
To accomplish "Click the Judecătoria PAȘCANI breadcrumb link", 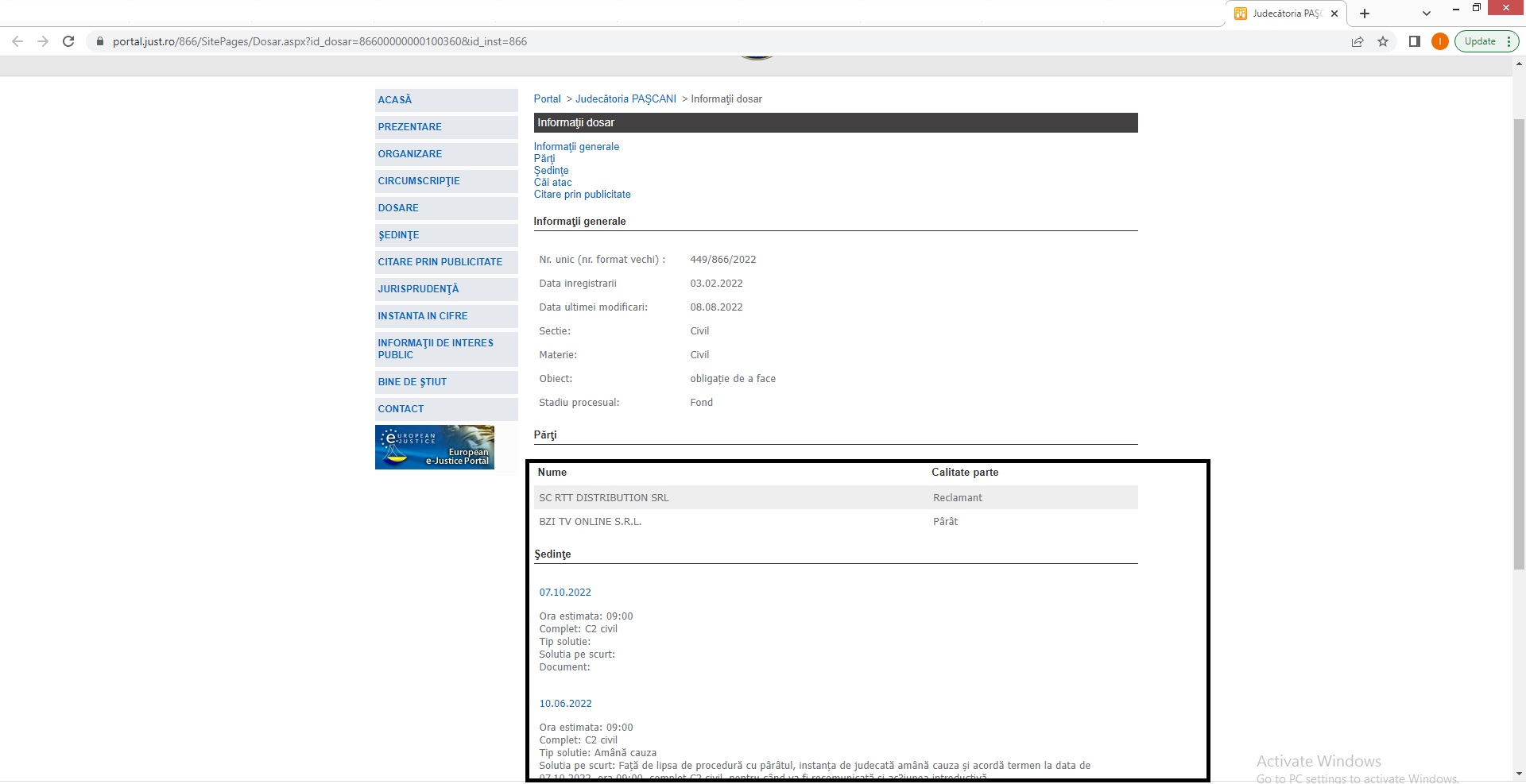I will [626, 99].
